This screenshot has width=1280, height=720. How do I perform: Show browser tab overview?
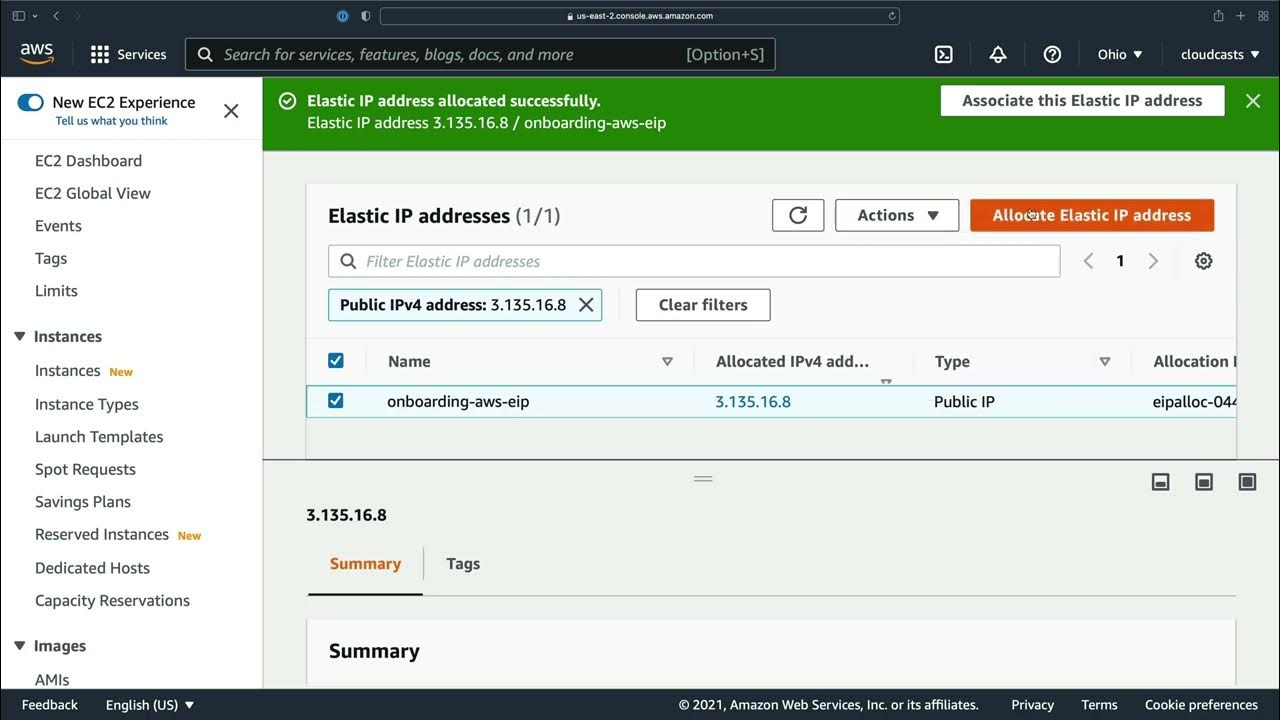pyautogui.click(x=1263, y=16)
